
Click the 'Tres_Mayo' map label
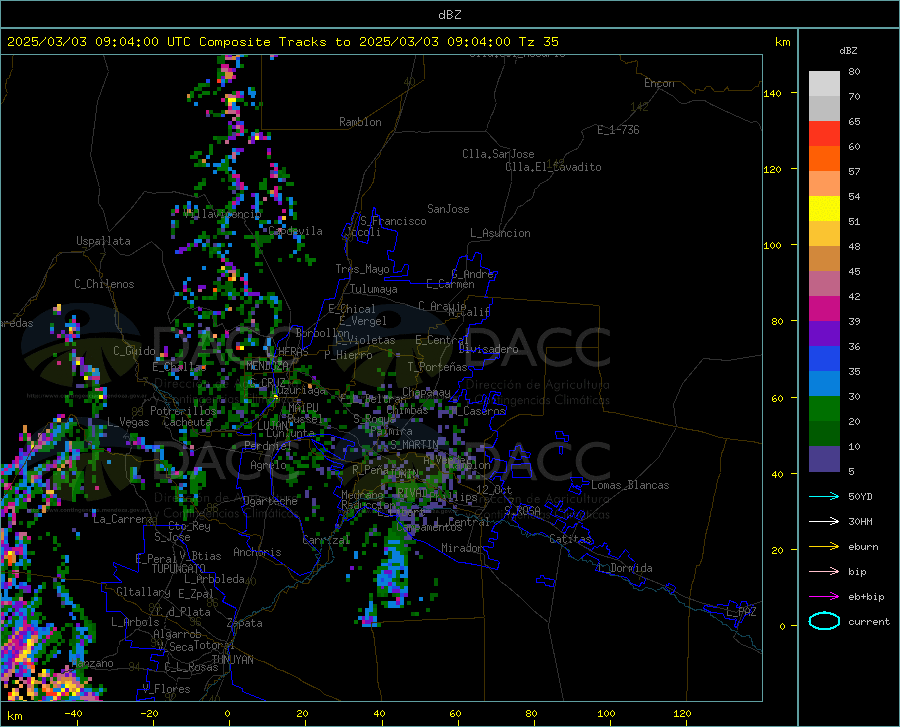click(362, 269)
